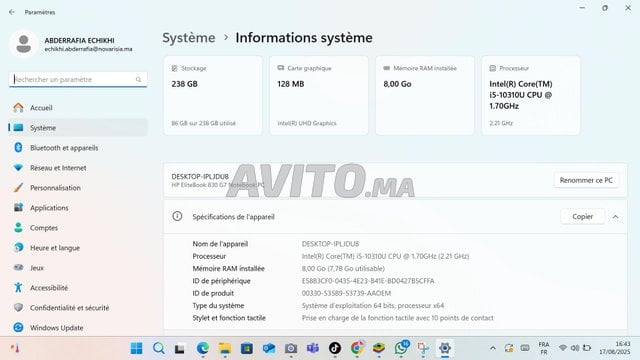This screenshot has width=640, height=360.
Task: Open BlueStacks from the taskbar
Action: (x=379, y=348)
